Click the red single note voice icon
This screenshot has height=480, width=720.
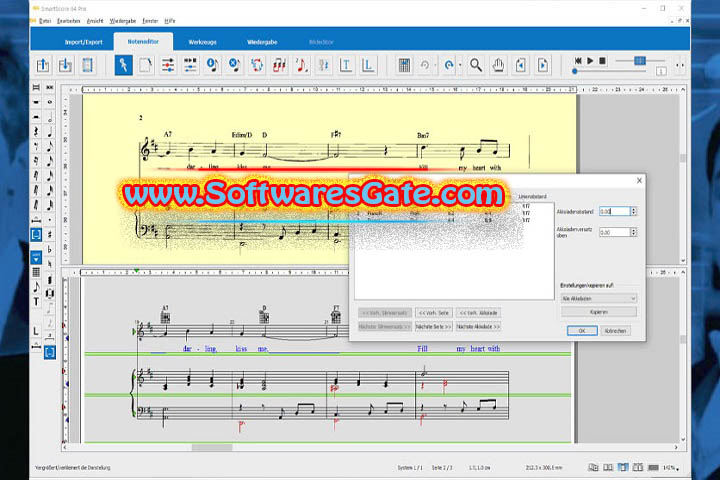301,65
